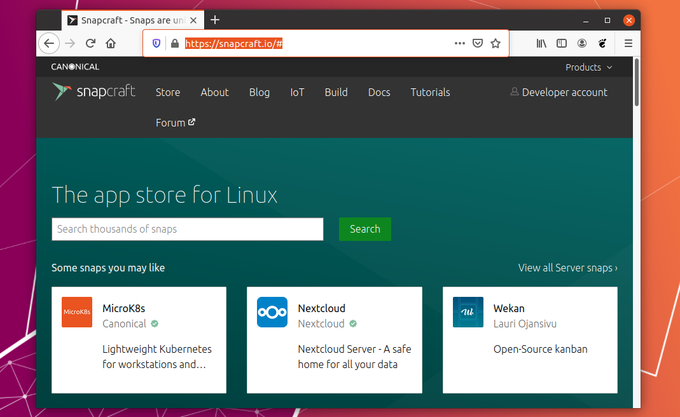Image resolution: width=680 pixels, height=417 pixels.
Task: Open a new tab with plus button
Action: [215, 20]
